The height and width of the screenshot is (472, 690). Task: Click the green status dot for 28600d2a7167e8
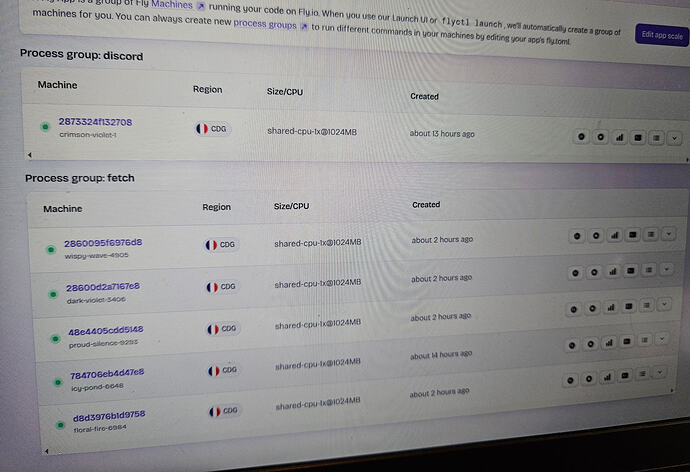[x=53, y=294]
